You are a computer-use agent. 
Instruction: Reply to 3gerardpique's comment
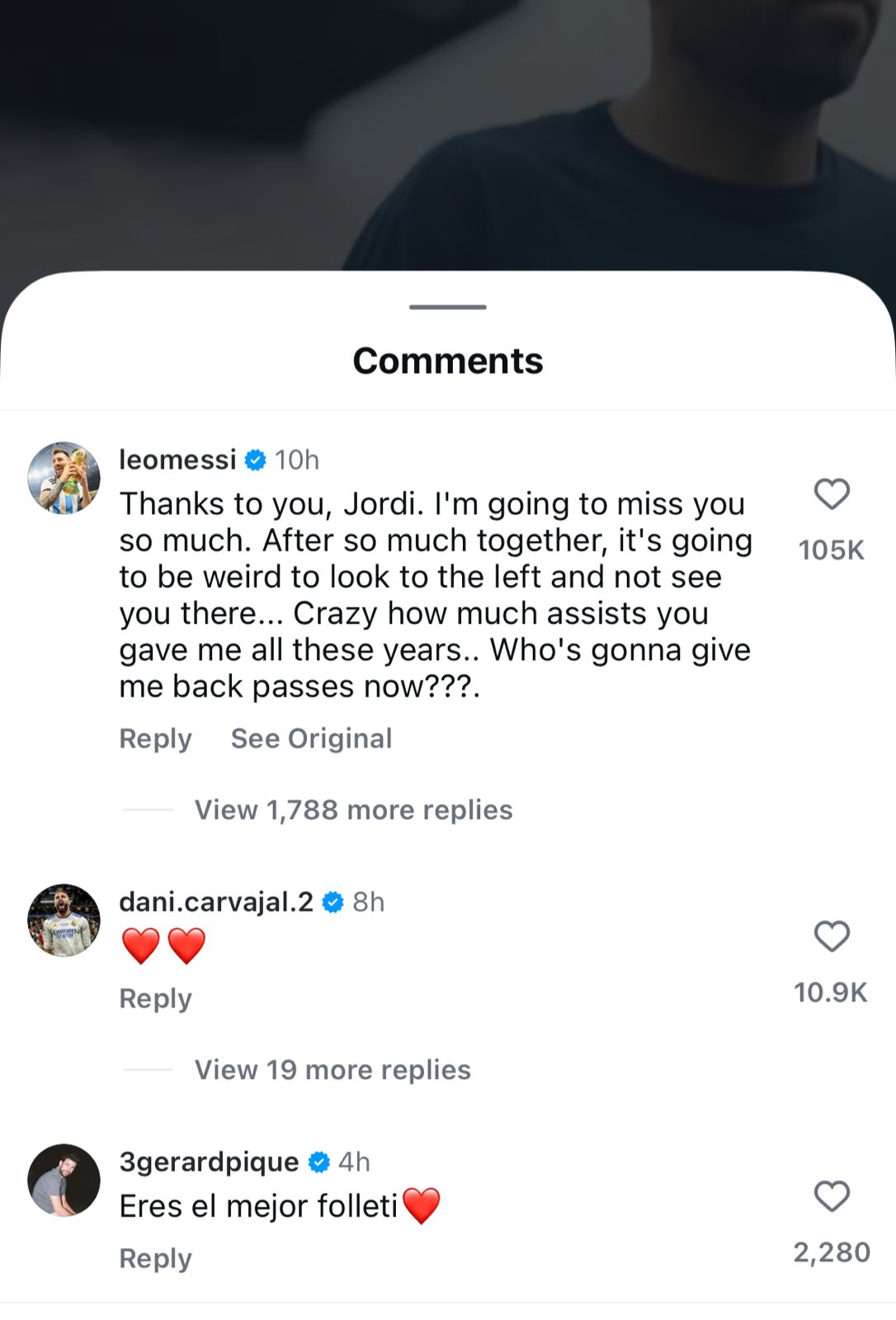click(x=154, y=1258)
